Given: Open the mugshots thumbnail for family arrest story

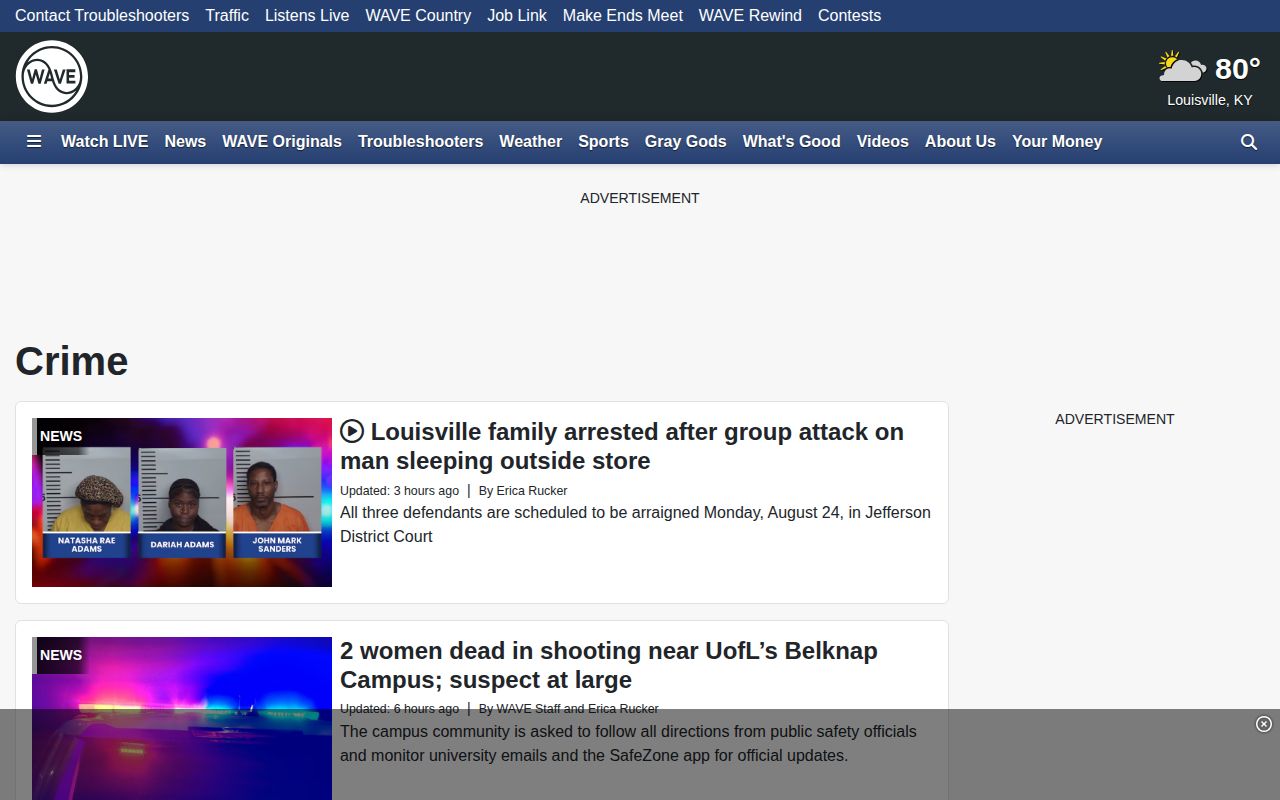Looking at the screenshot, I should [182, 502].
